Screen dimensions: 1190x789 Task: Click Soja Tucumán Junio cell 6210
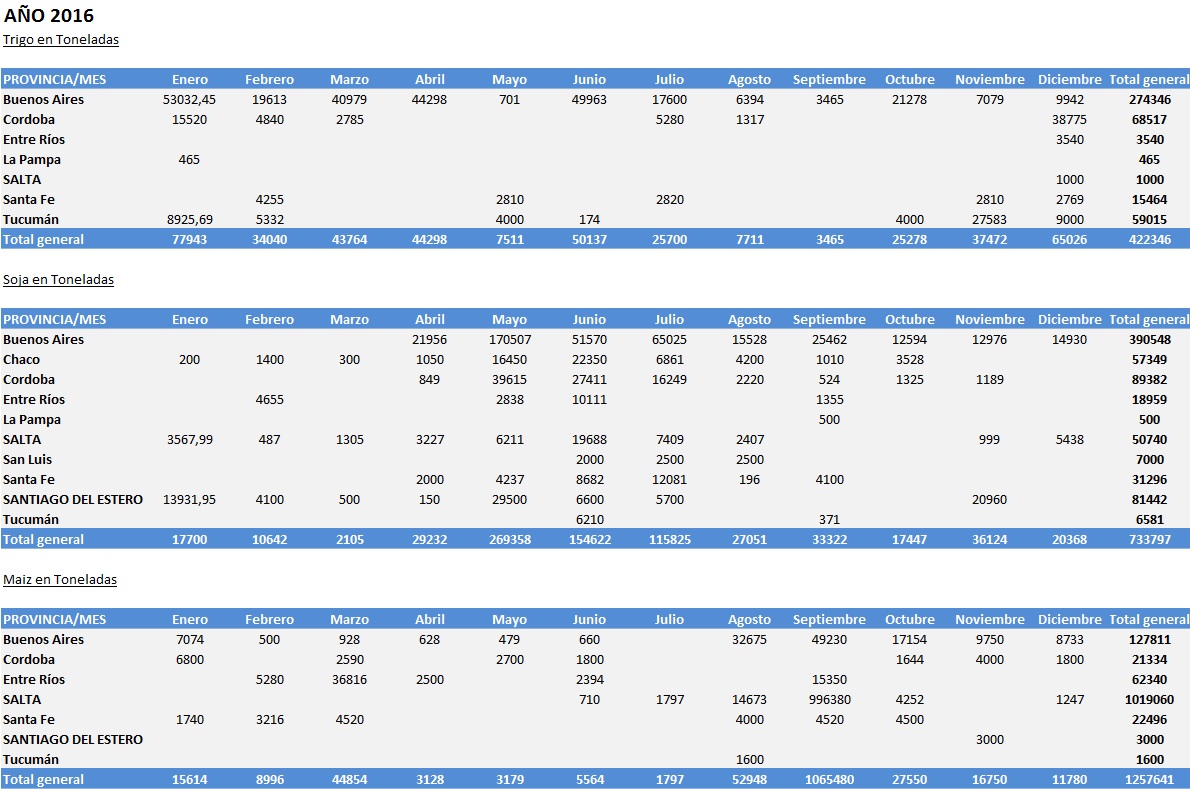tap(590, 520)
